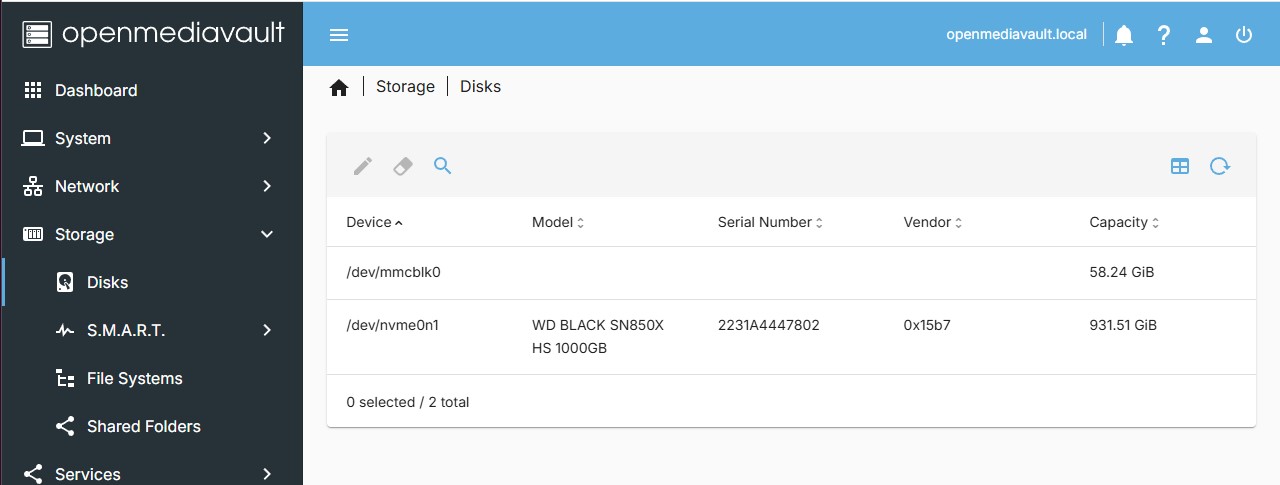
Task: Sort by Model column header
Action: pos(558,222)
